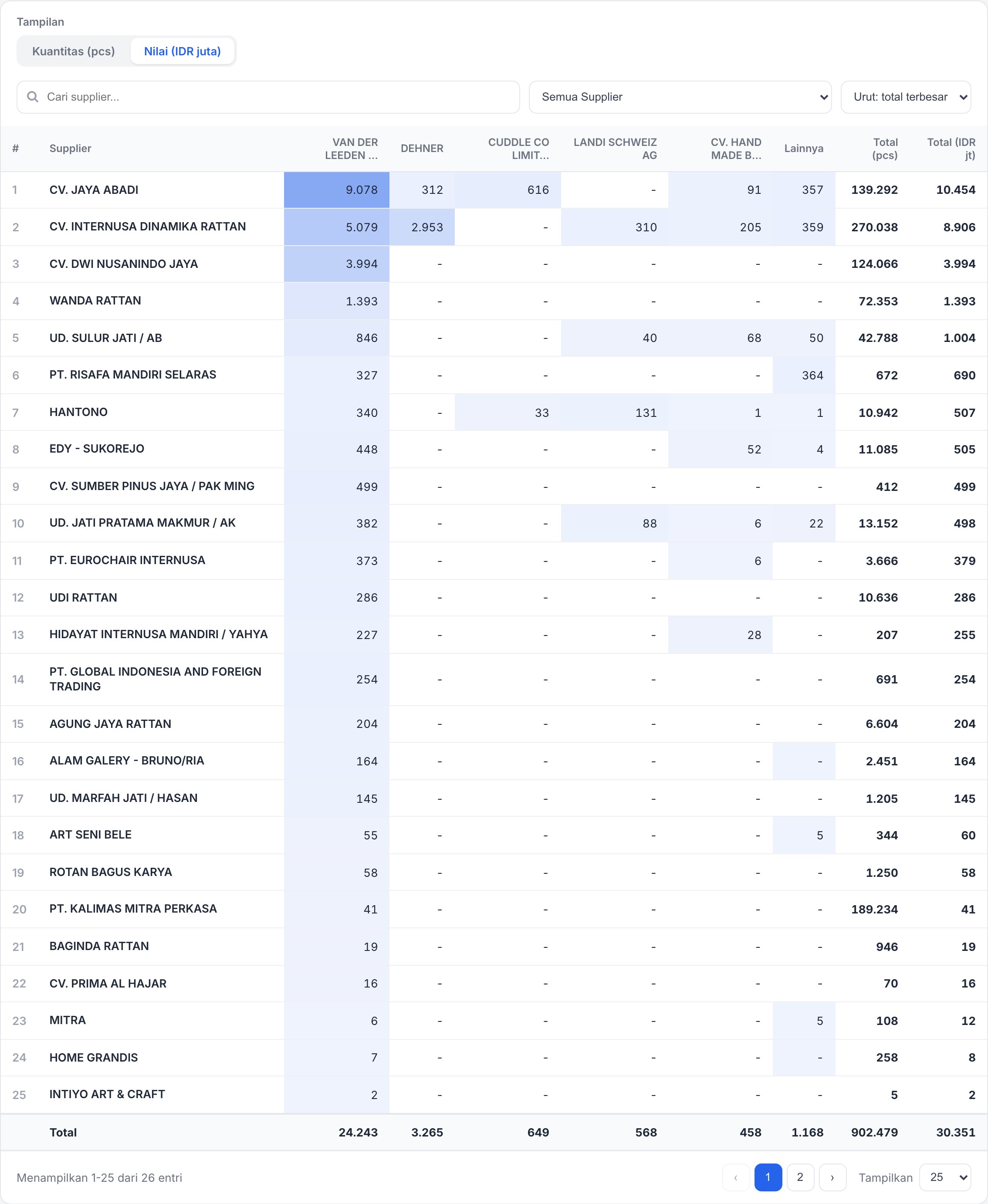
Task: Click the Cari supplier search field
Action: [x=268, y=97]
